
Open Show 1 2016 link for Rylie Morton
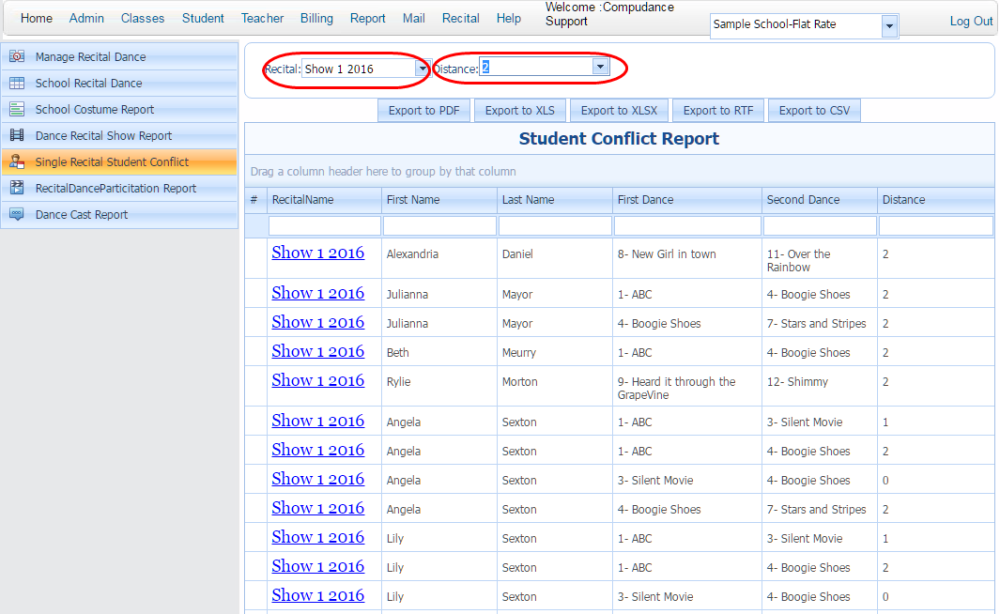pyautogui.click(x=318, y=381)
